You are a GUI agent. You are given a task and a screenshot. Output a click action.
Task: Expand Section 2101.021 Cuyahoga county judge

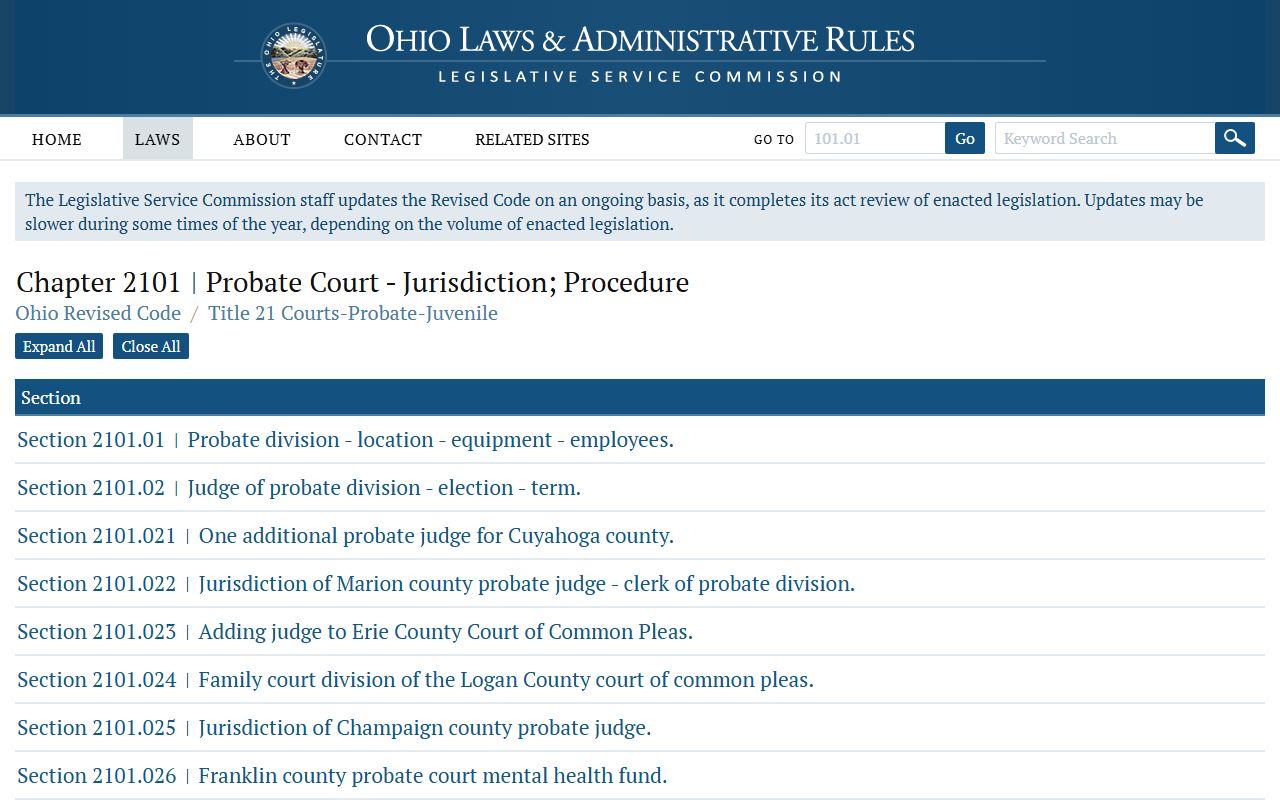pyautogui.click(x=345, y=536)
